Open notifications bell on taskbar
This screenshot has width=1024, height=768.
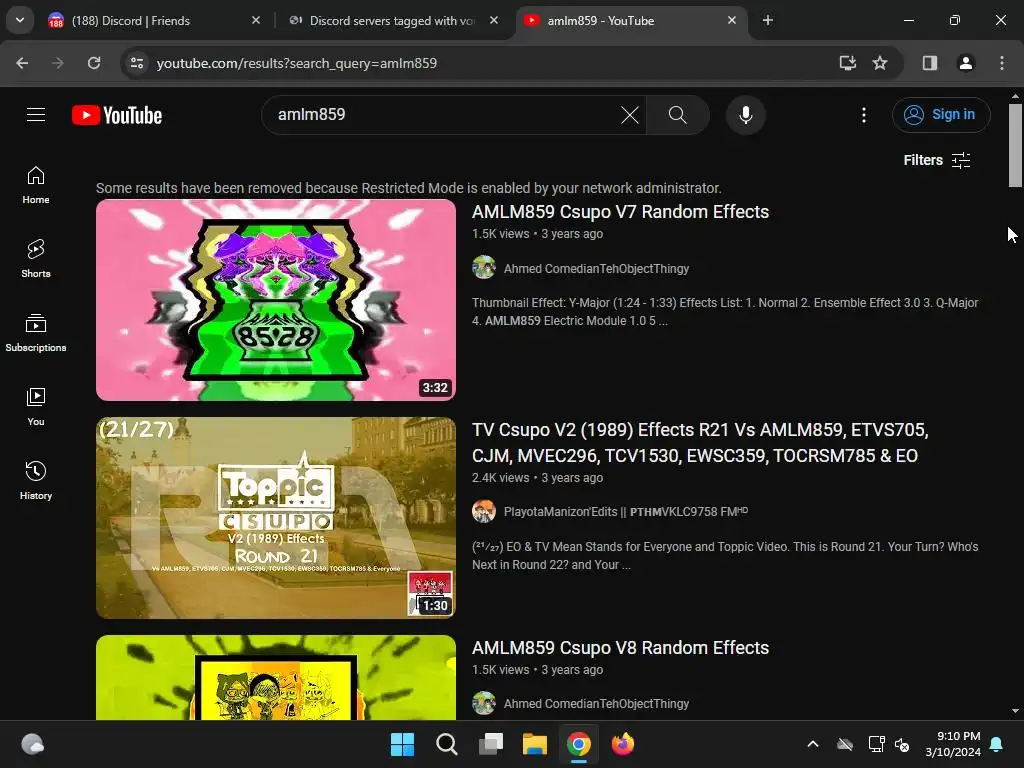click(997, 744)
